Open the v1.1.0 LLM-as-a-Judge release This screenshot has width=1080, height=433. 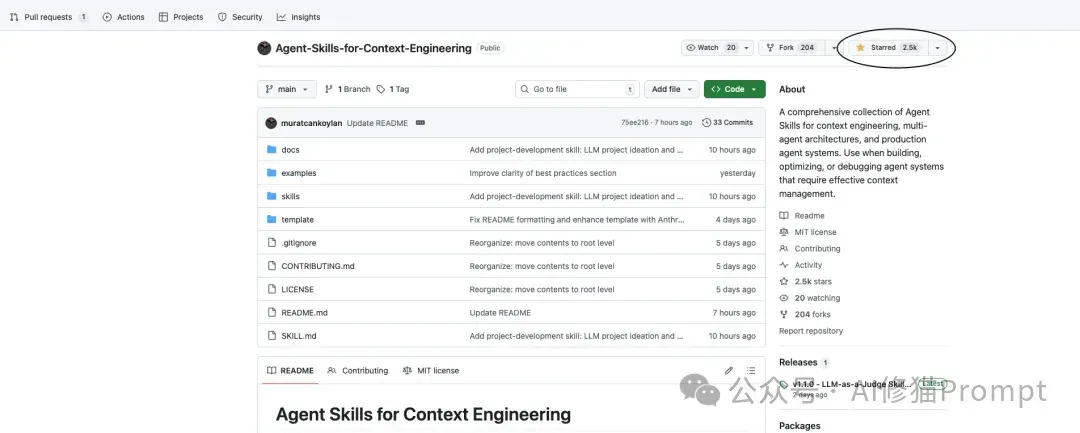(851, 383)
